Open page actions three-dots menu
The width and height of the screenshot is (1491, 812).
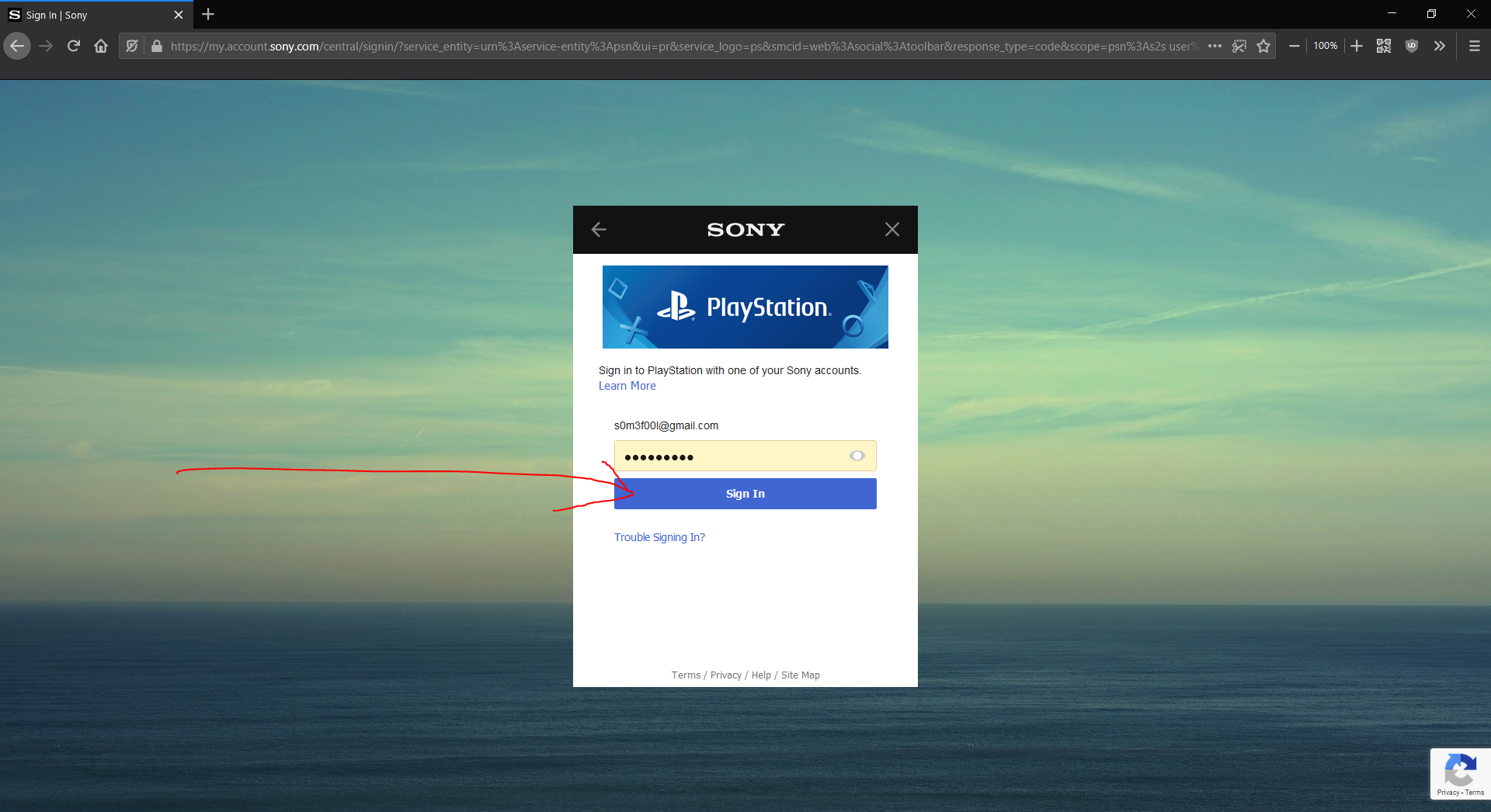[1215, 46]
